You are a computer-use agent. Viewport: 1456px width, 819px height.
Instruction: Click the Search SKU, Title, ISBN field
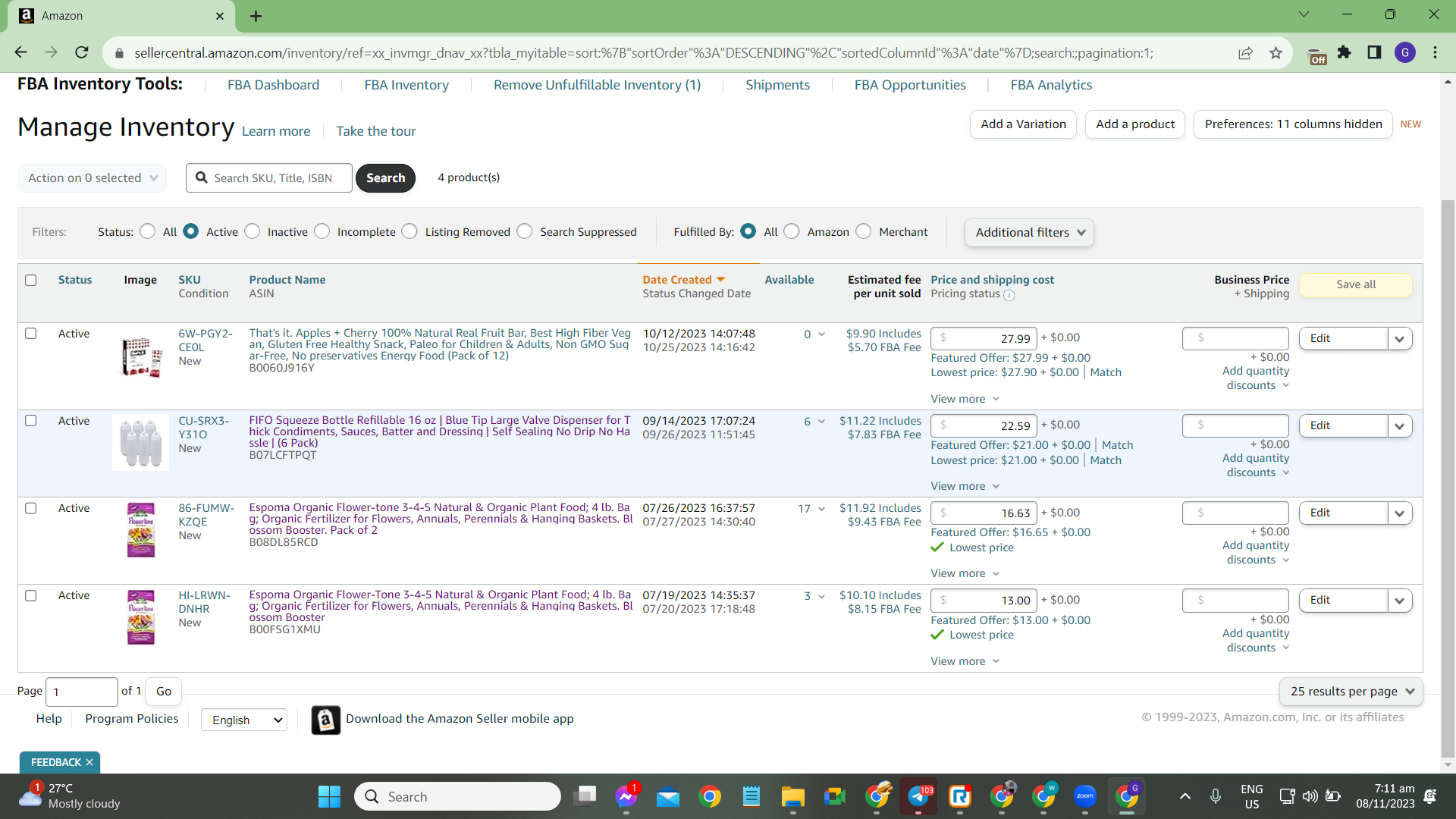click(269, 178)
